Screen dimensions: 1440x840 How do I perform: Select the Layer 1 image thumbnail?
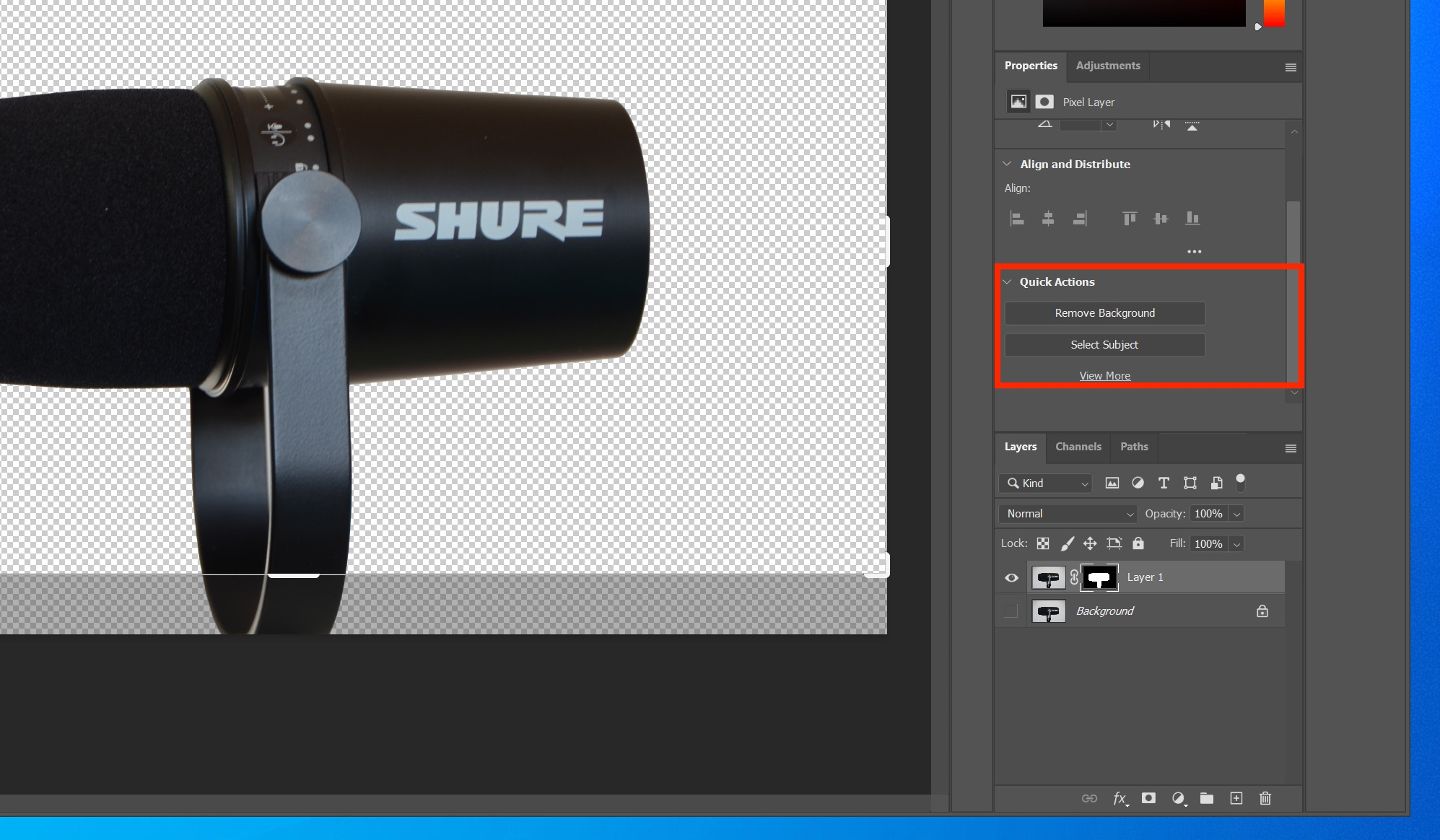click(1048, 577)
